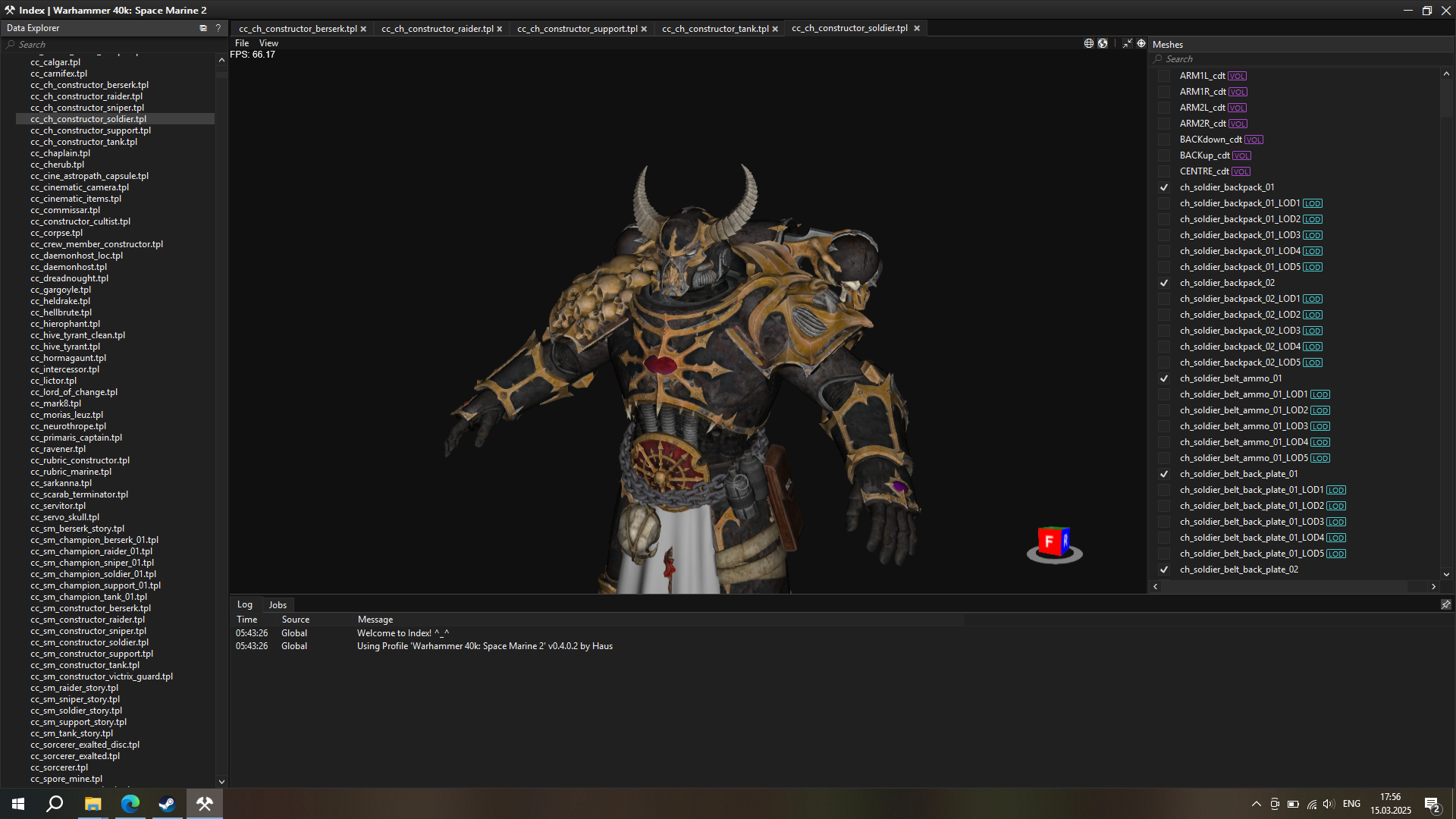The image size is (1456, 819).
Task: Uncheck ch_soldier_backpack_01 mesh
Action: point(1164,187)
